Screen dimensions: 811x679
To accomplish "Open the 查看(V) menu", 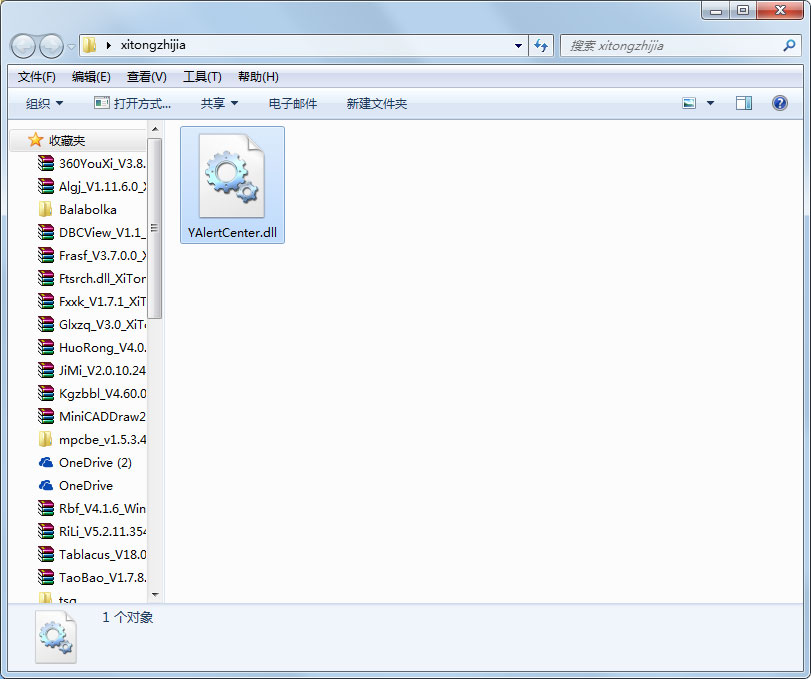I will (147, 77).
